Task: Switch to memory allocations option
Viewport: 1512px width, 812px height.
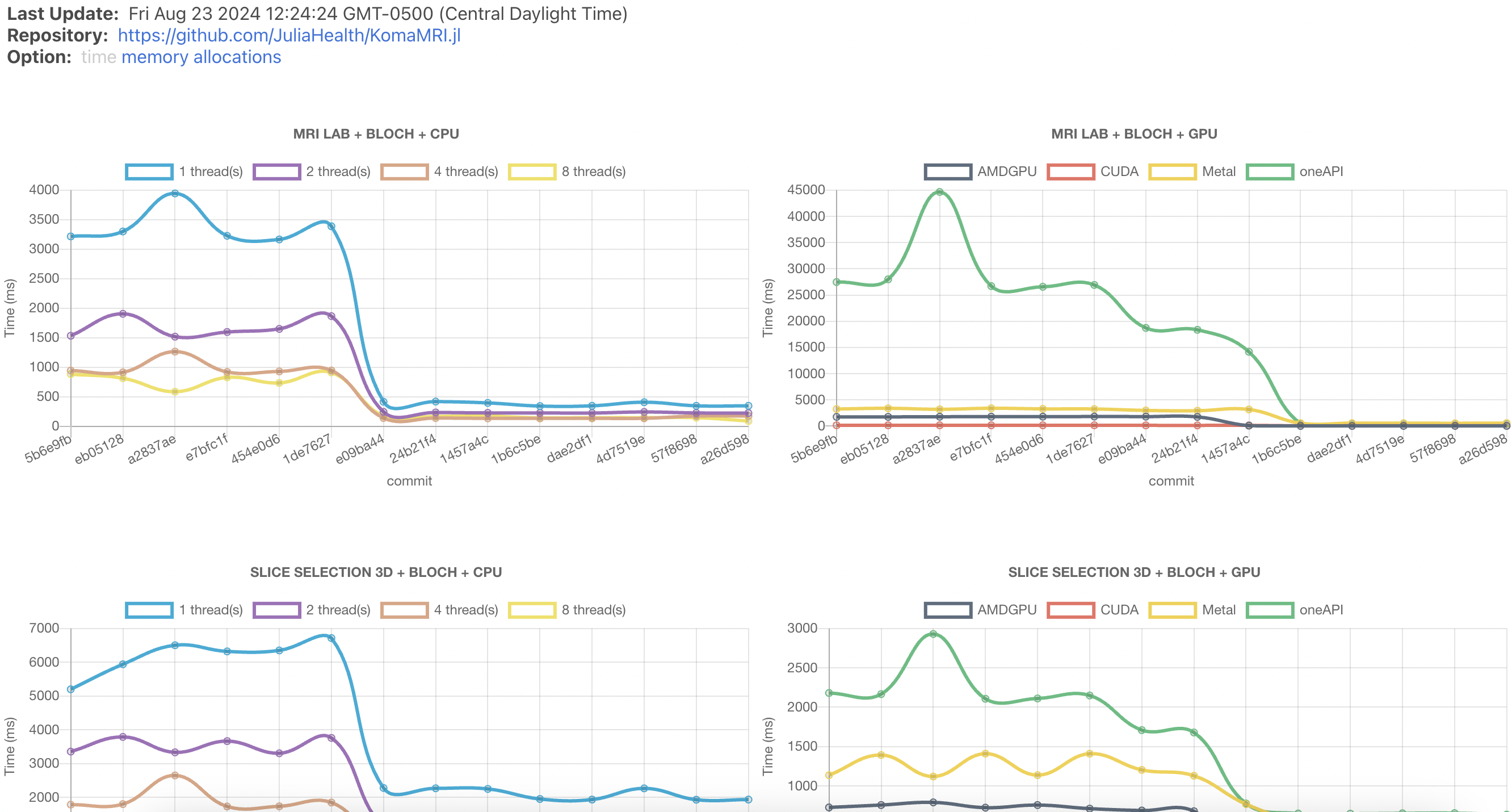Action: coord(201,57)
